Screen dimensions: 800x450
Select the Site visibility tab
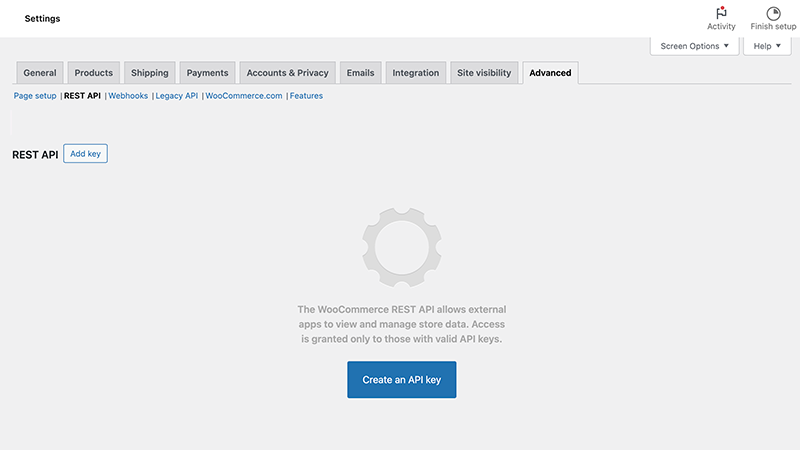484,73
